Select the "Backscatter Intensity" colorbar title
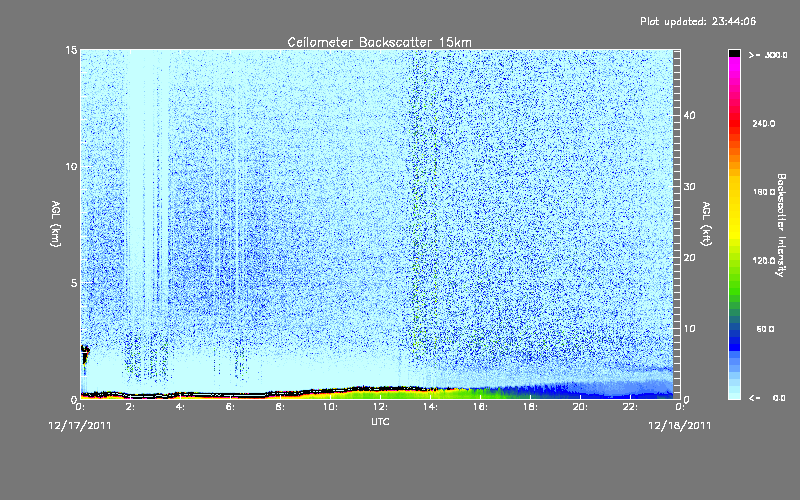Image resolution: width=800 pixels, height=500 pixels. point(781,225)
